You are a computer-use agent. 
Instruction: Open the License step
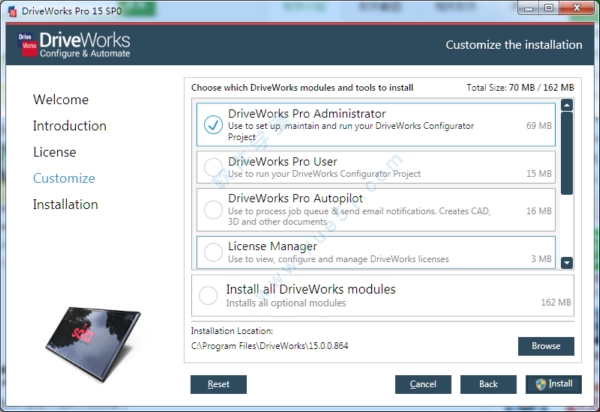point(55,152)
